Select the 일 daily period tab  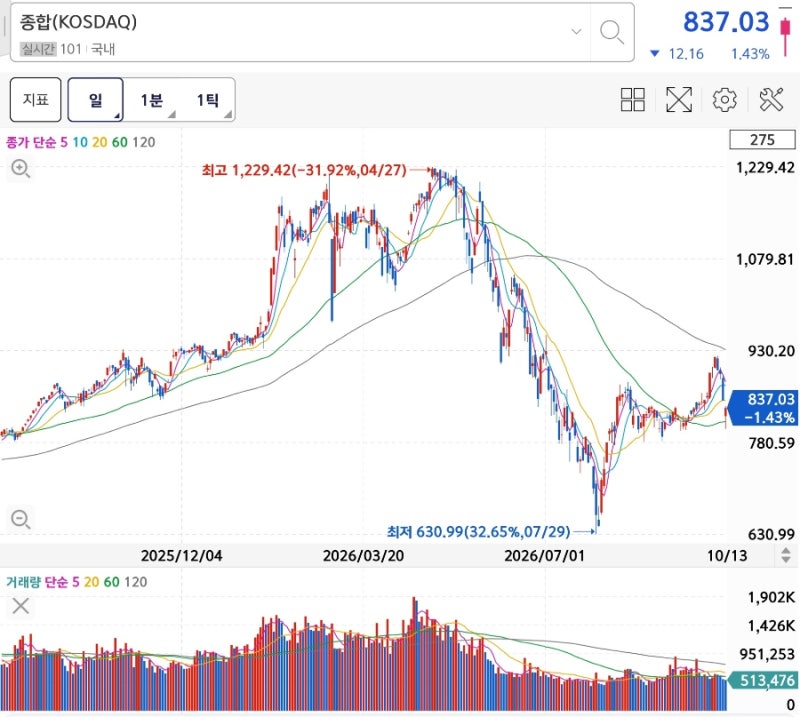click(x=95, y=100)
